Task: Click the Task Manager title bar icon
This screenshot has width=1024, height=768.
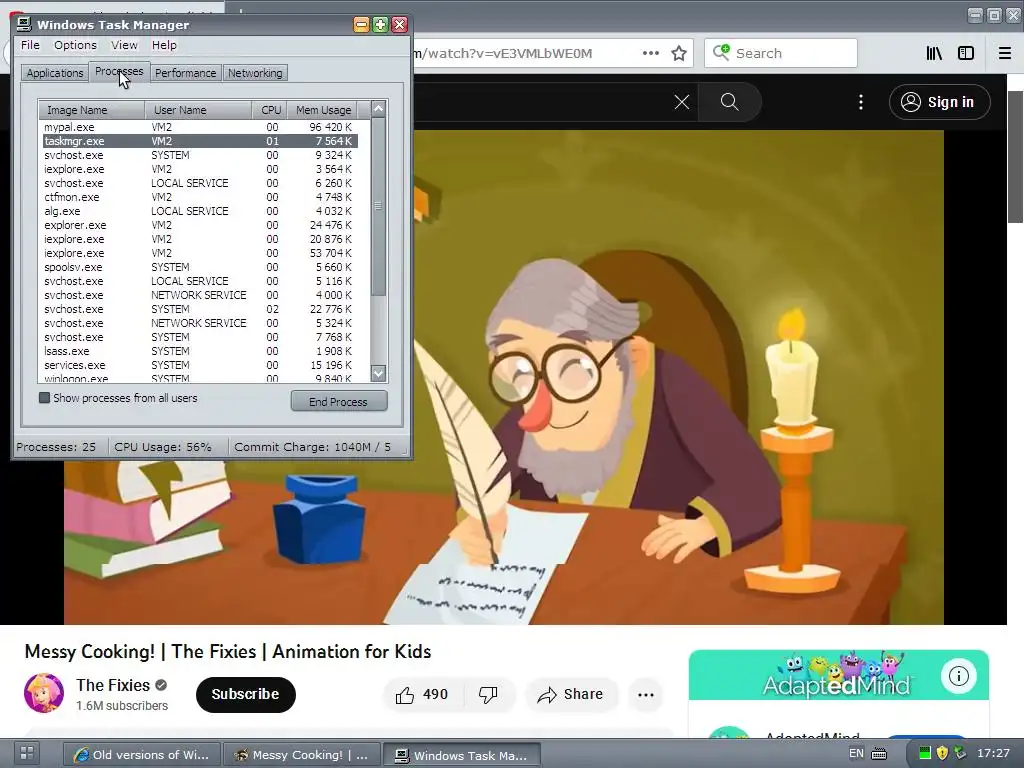Action: pyautogui.click(x=24, y=24)
